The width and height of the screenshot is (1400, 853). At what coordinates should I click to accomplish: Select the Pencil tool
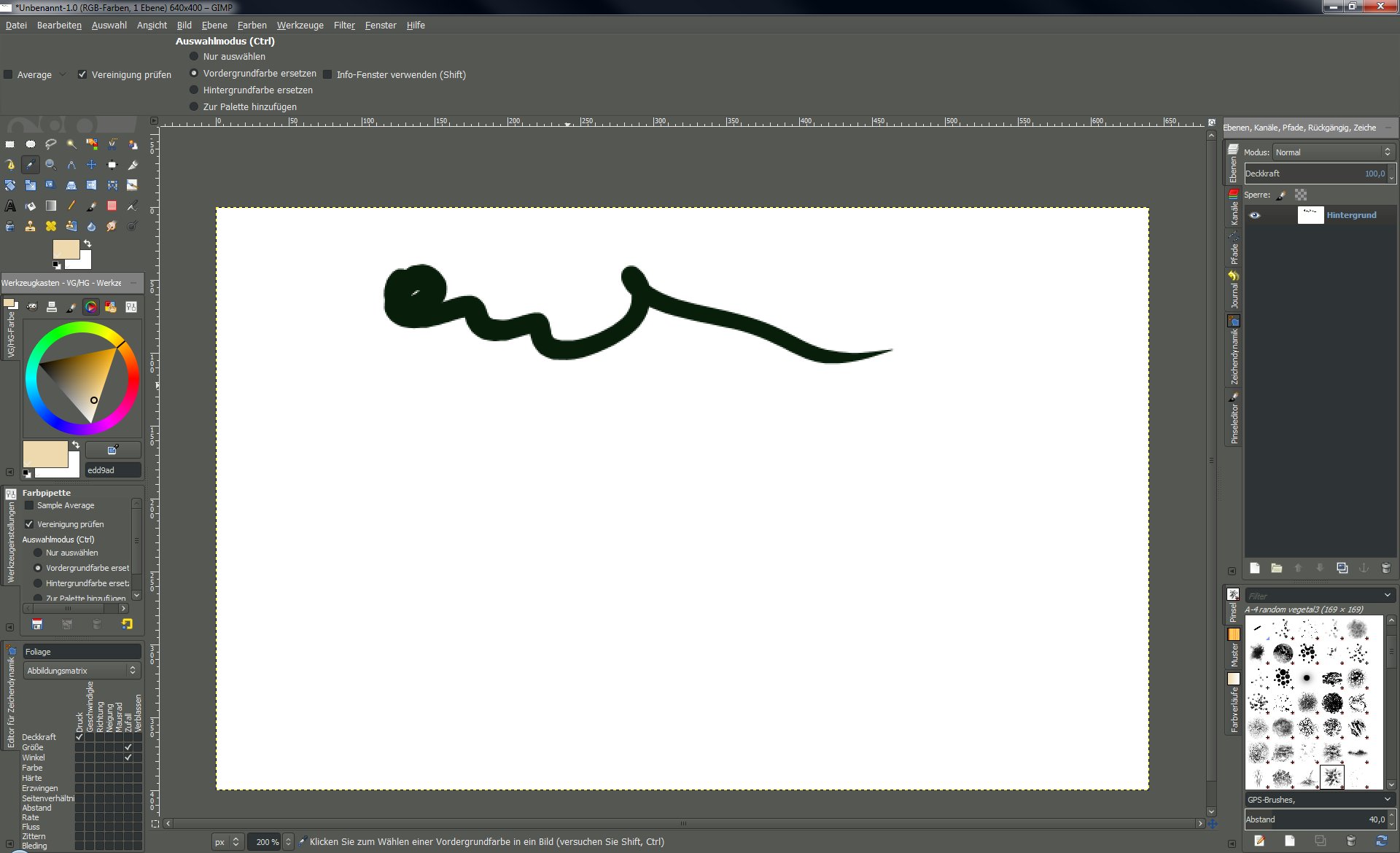coord(71,206)
